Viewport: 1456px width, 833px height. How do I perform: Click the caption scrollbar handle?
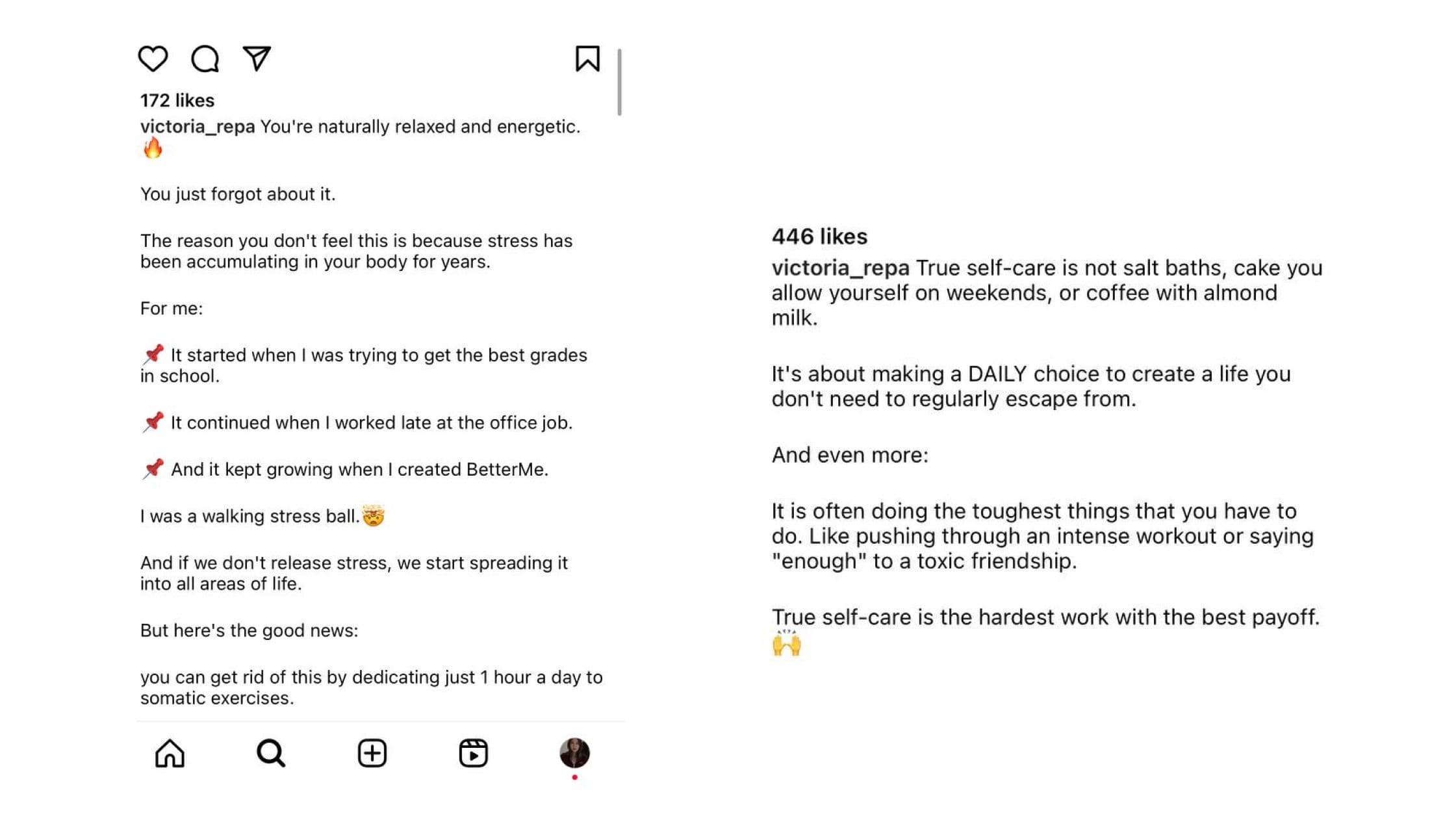pos(620,82)
